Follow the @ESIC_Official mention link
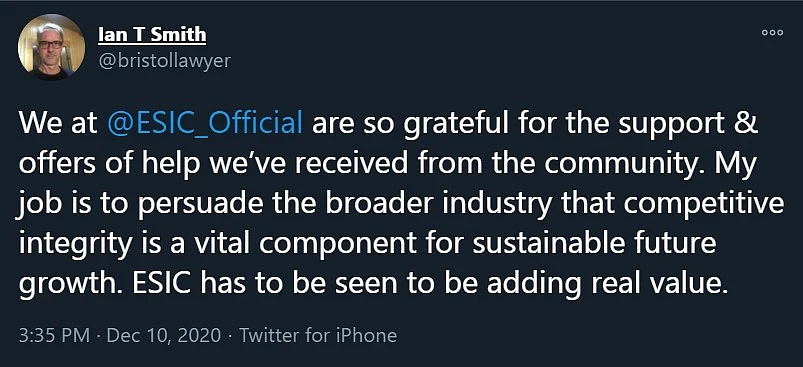Screen dimensions: 803x367 click(206, 125)
